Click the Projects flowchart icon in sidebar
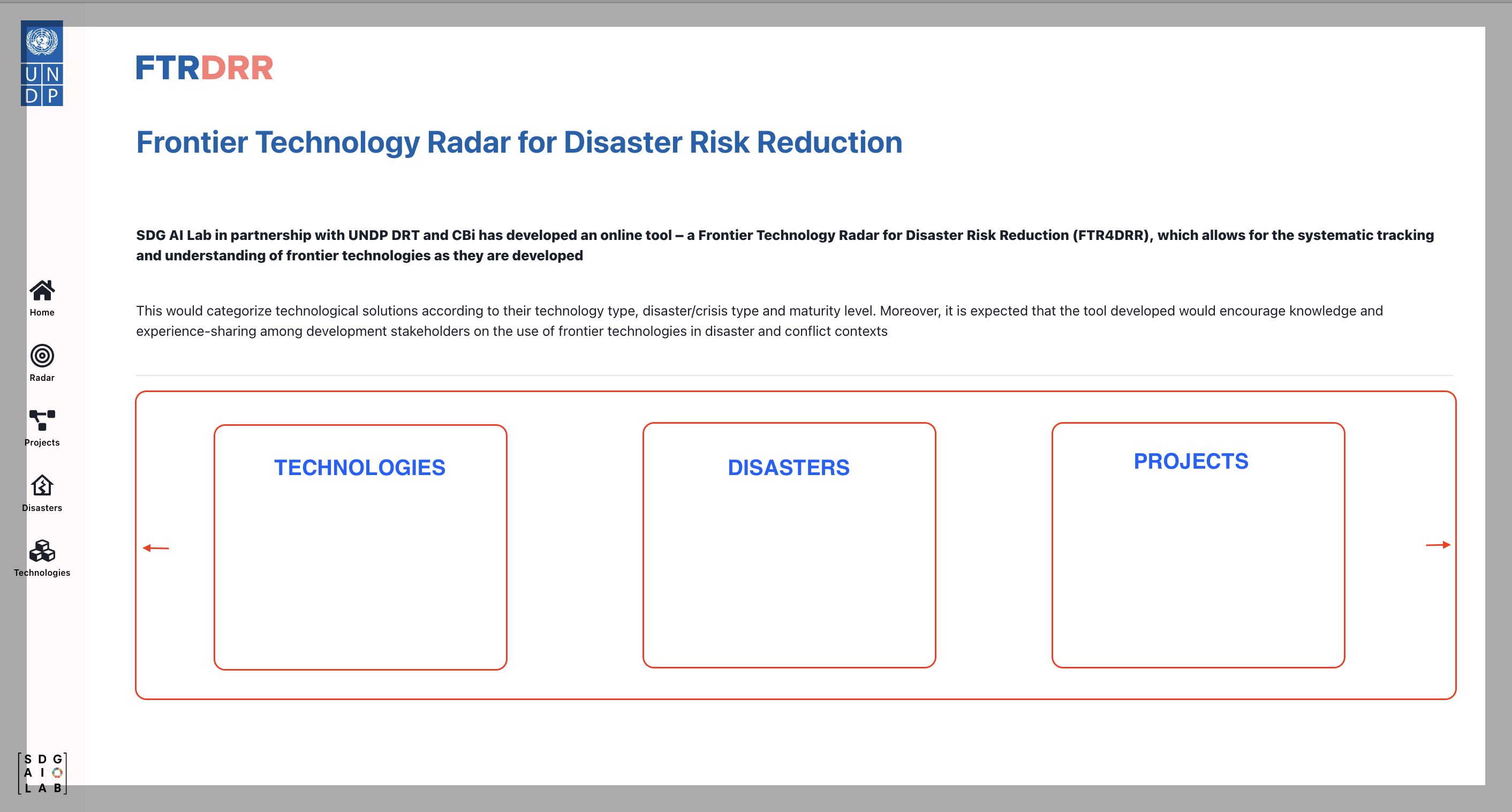Viewport: 1512px width, 812px height. coord(42,422)
